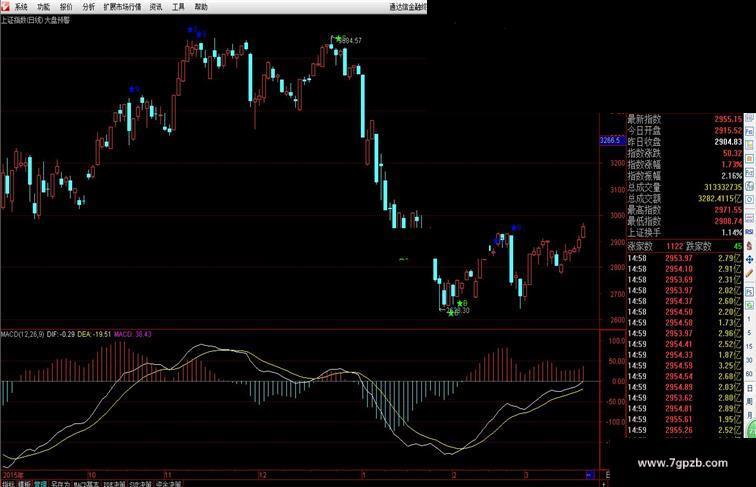Click the 3384.57 high price label
756x487 pixels.
pos(351,41)
